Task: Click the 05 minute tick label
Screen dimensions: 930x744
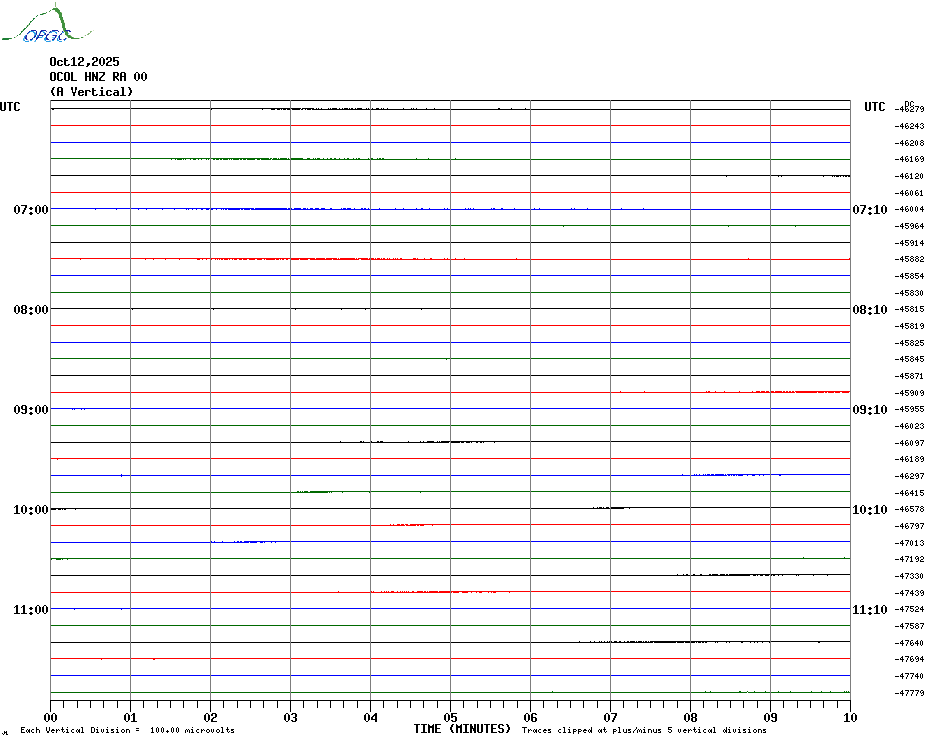Action: coord(450,717)
